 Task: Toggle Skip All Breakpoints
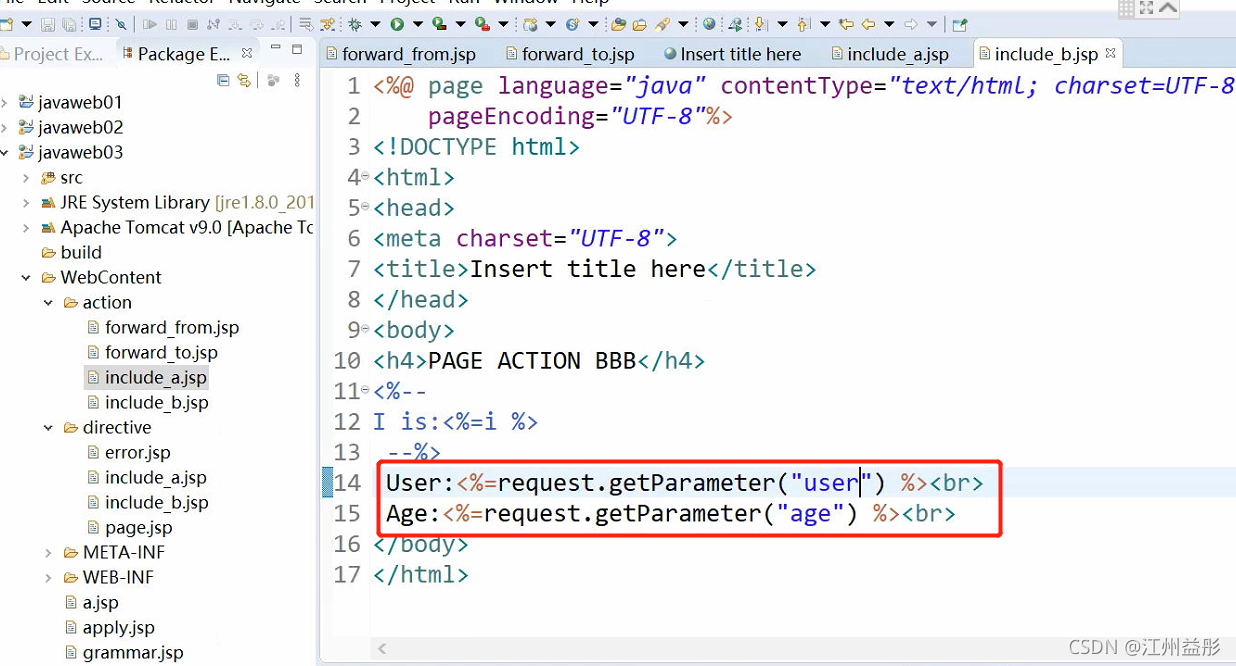[x=120, y=24]
